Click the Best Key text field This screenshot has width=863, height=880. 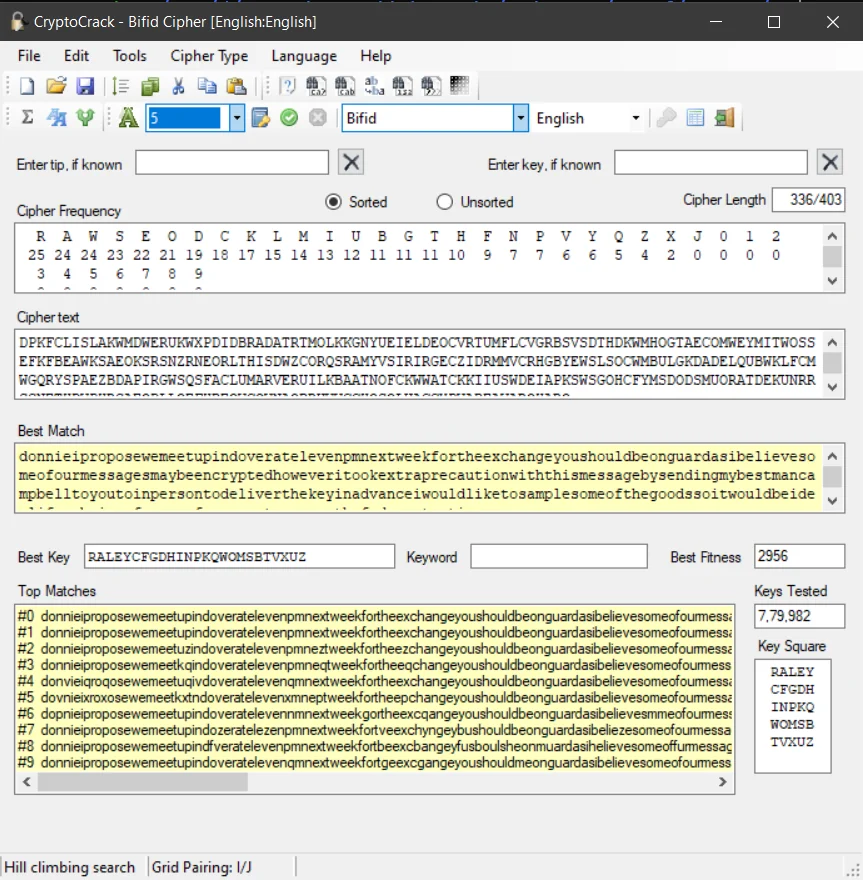point(240,556)
